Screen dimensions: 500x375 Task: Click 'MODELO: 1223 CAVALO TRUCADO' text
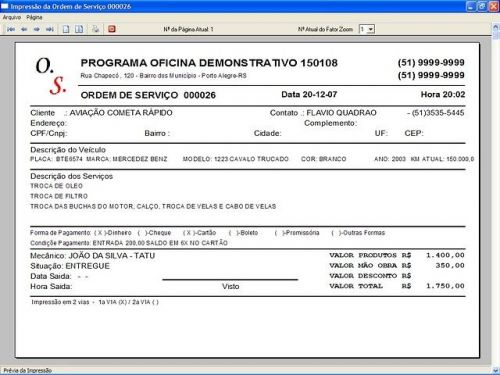point(235,159)
